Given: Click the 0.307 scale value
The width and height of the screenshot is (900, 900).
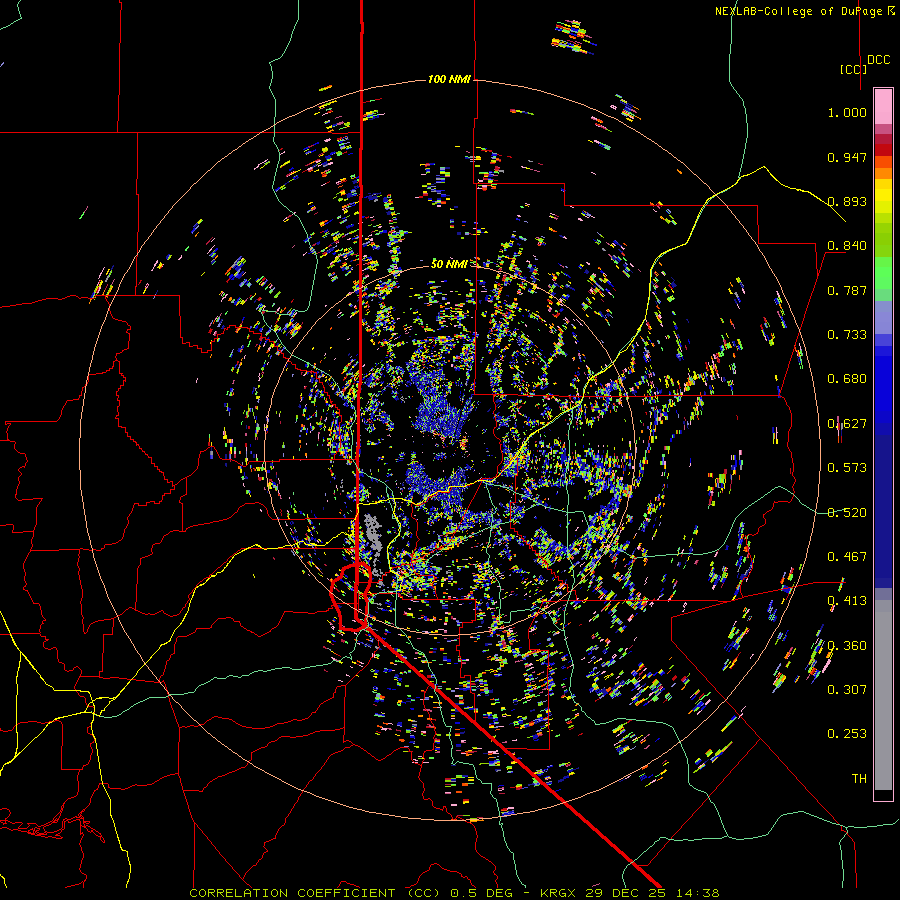Looking at the screenshot, I should coord(847,690).
